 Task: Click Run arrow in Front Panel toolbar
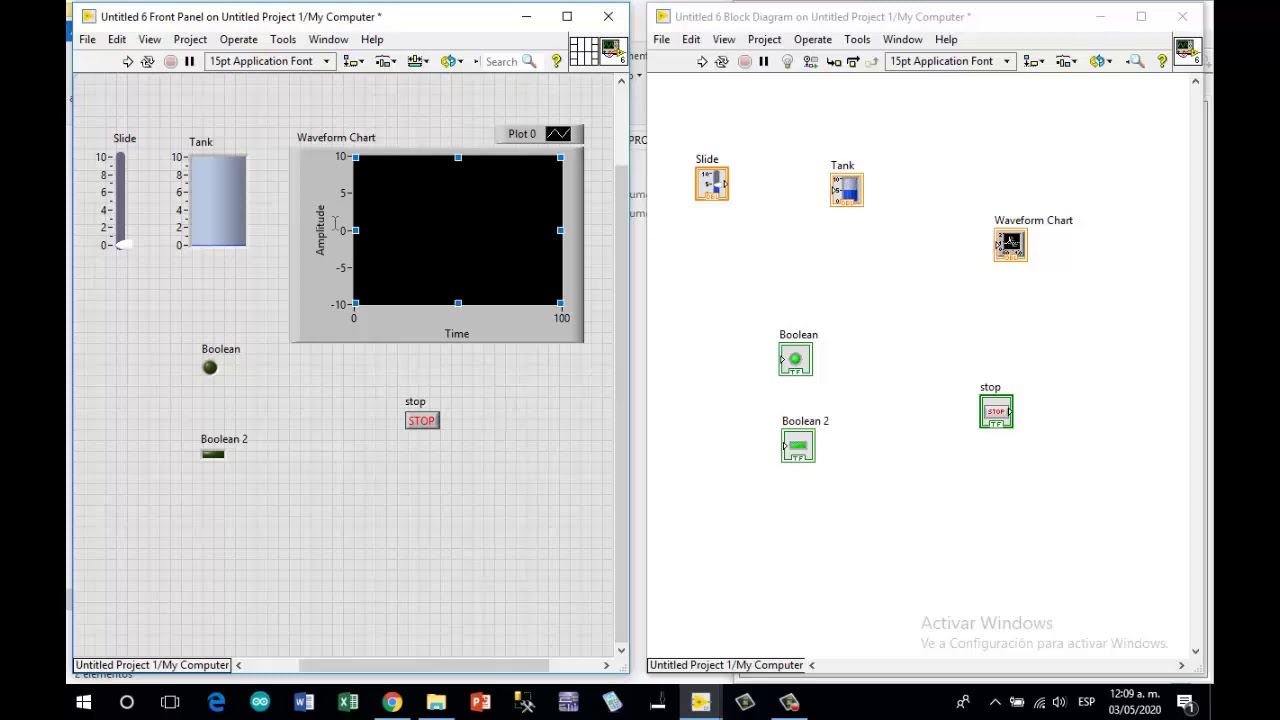(127, 62)
